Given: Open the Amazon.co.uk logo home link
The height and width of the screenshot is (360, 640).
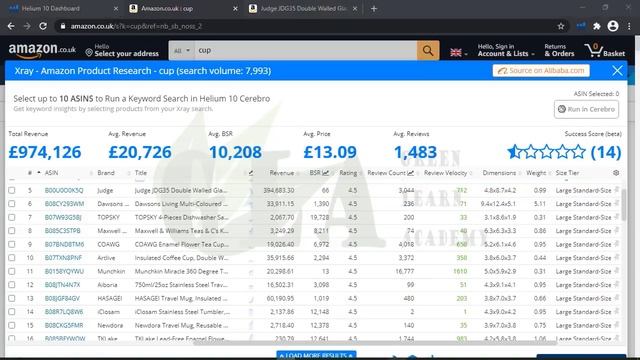Looking at the screenshot, I should pos(42,50).
